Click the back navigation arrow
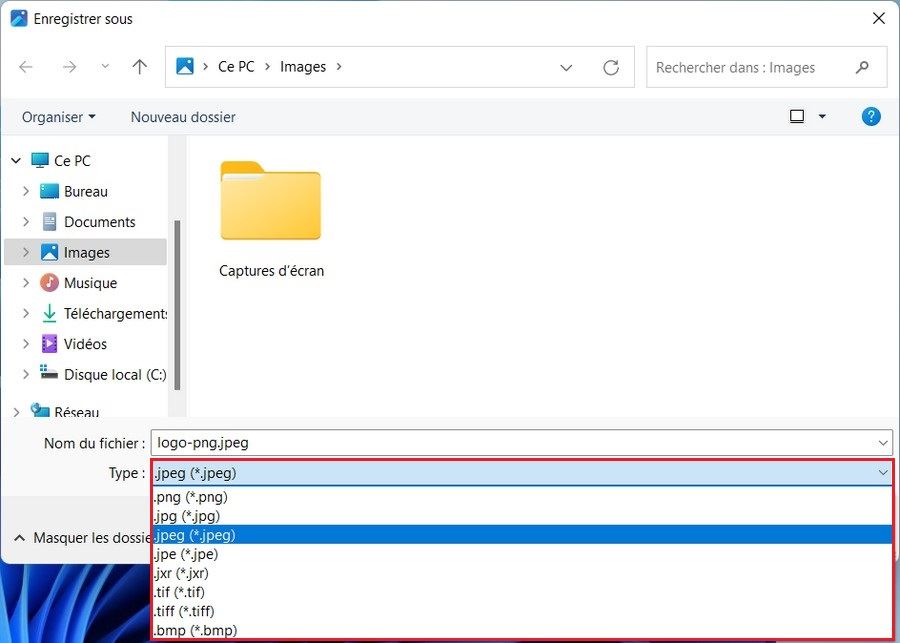 [x=26, y=67]
